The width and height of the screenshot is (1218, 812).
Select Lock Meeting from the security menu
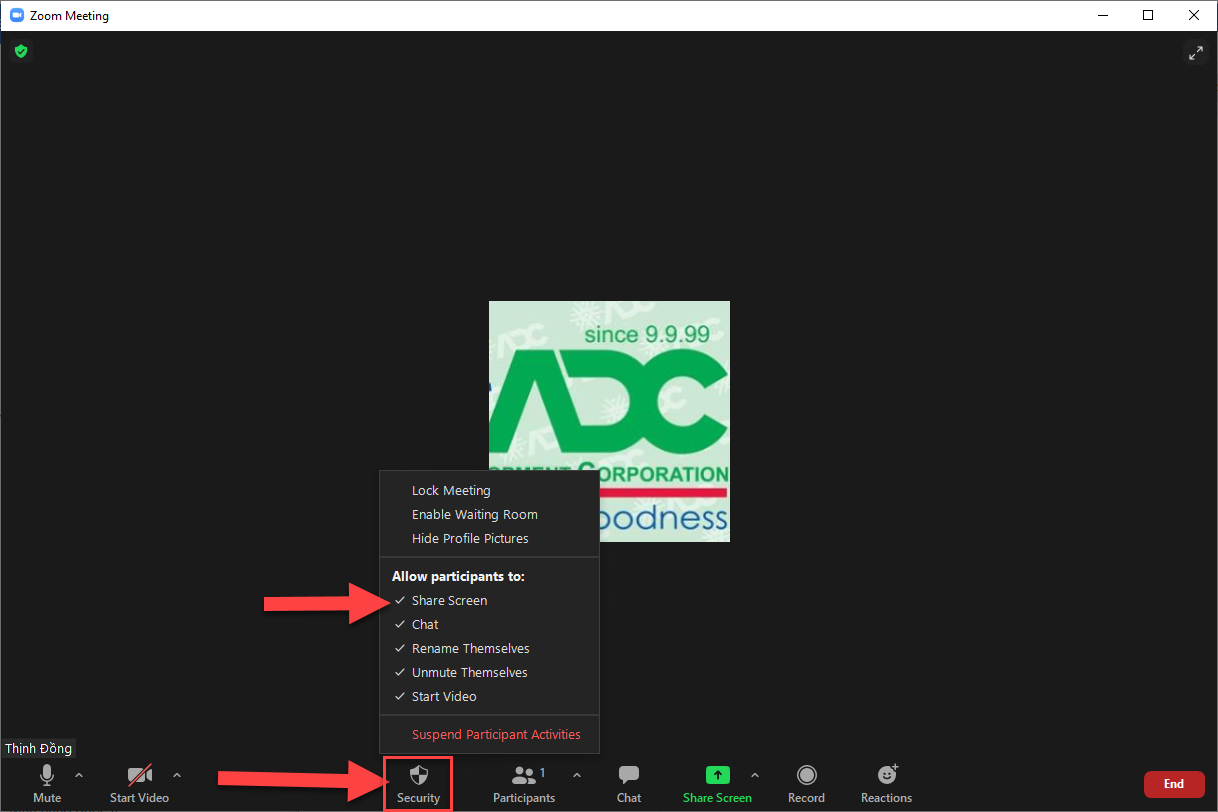point(451,490)
